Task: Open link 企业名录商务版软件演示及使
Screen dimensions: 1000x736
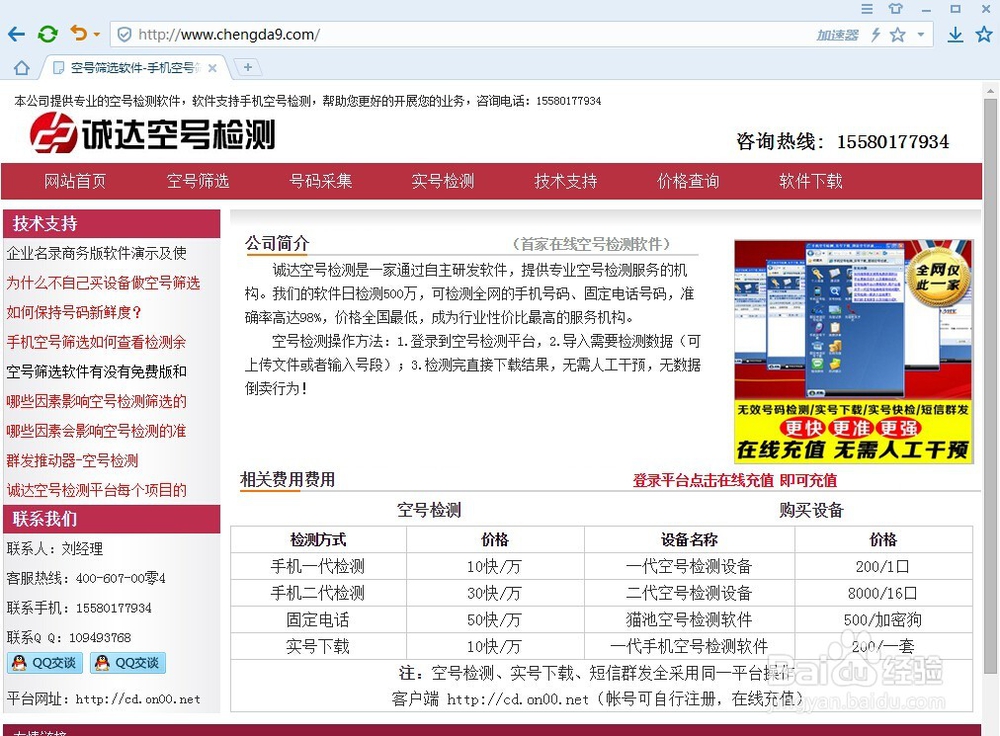Action: [x=96, y=253]
